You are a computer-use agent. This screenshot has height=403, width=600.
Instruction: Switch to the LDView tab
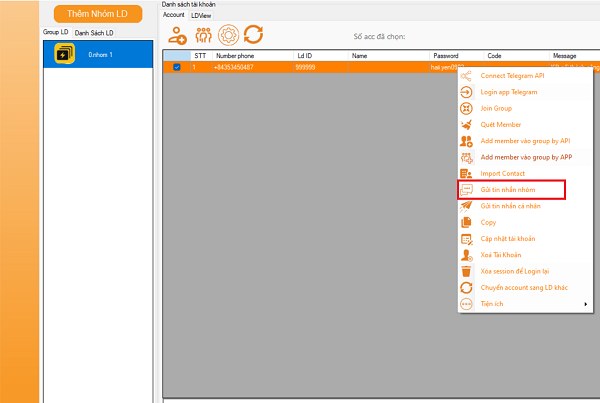[x=201, y=16]
